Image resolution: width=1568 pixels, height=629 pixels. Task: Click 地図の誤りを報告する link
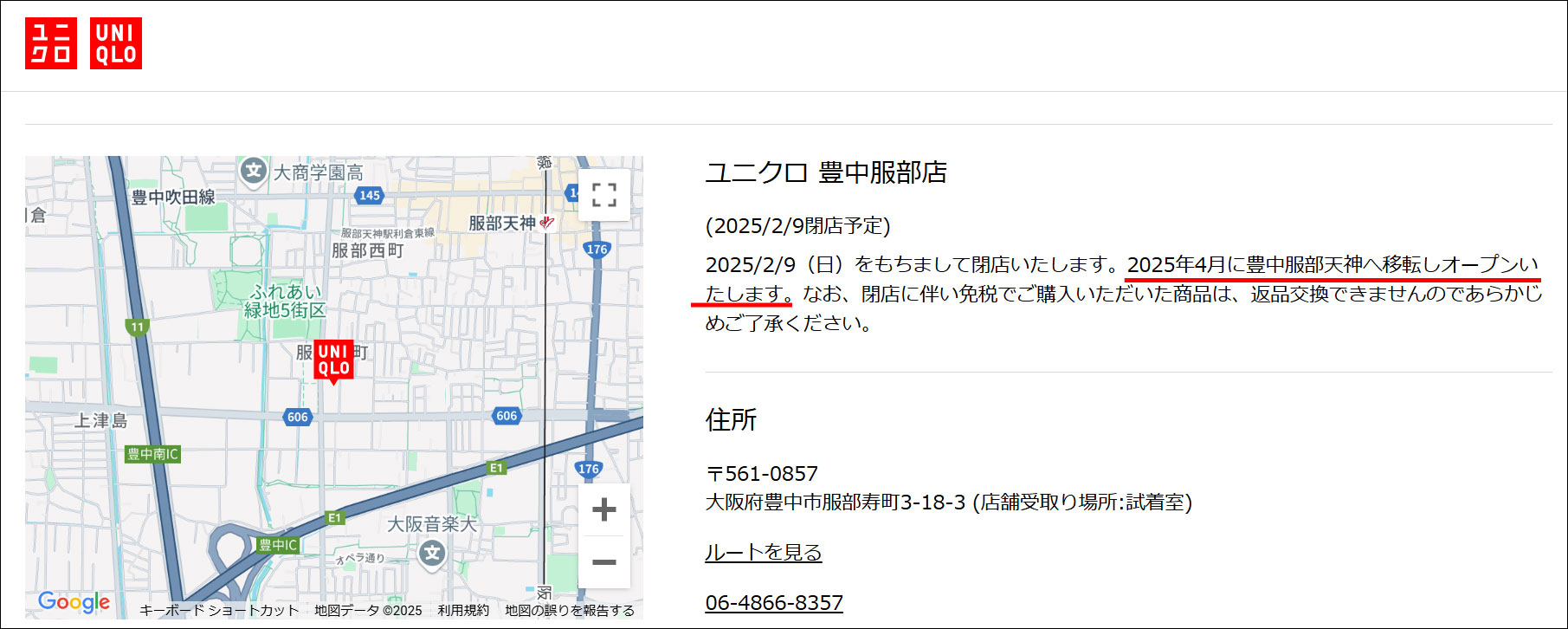pyautogui.click(x=570, y=610)
